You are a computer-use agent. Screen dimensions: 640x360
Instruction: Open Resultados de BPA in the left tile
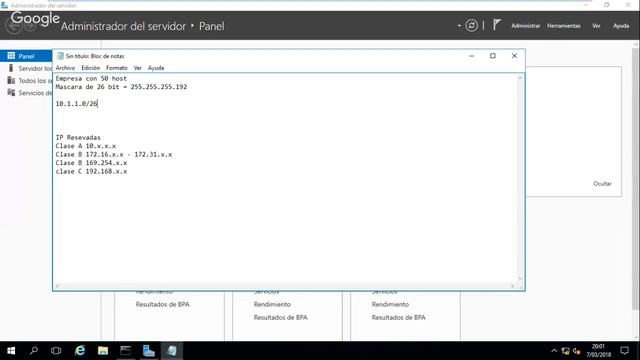tap(162, 304)
